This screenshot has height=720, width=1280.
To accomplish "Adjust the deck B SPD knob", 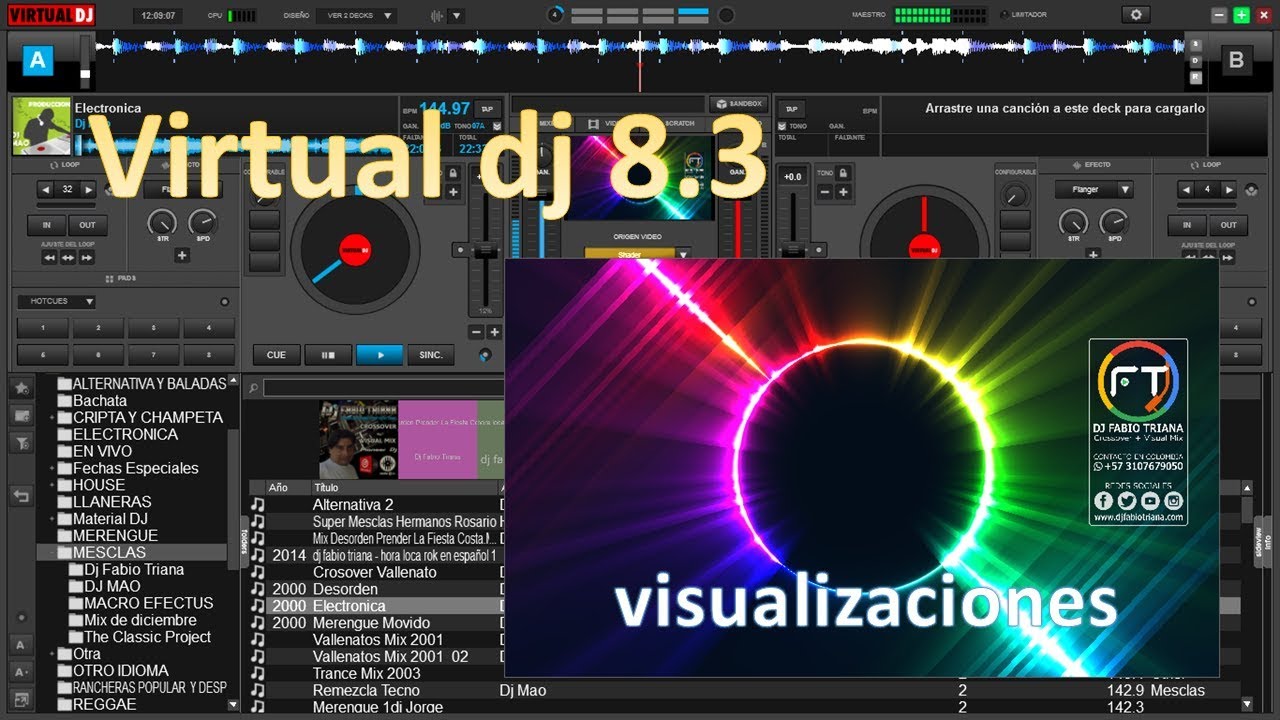I will tap(1115, 223).
